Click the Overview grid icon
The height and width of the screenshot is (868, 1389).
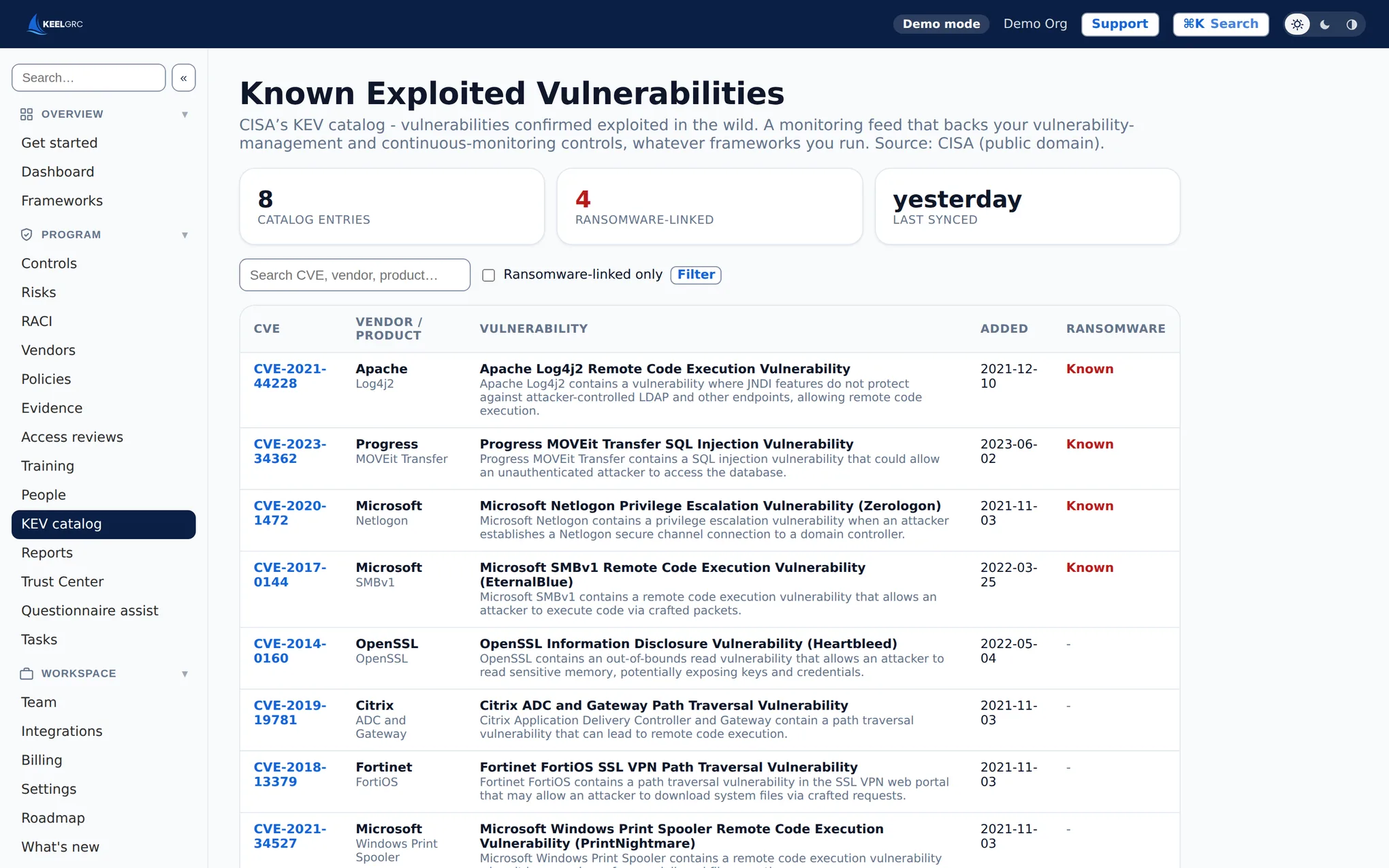pyautogui.click(x=27, y=114)
